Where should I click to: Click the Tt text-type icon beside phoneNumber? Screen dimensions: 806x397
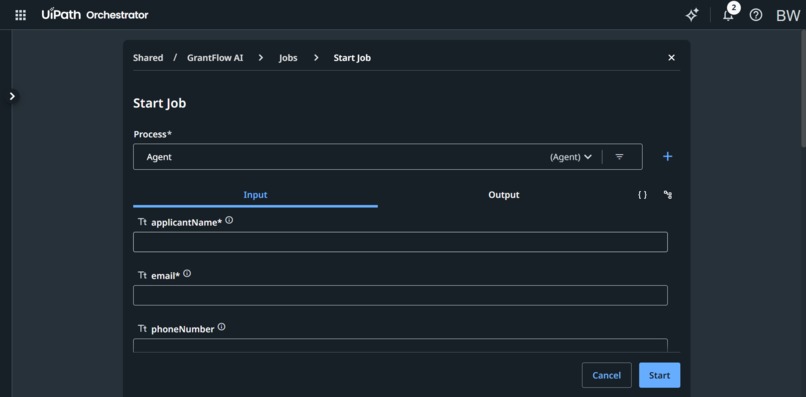(x=142, y=329)
